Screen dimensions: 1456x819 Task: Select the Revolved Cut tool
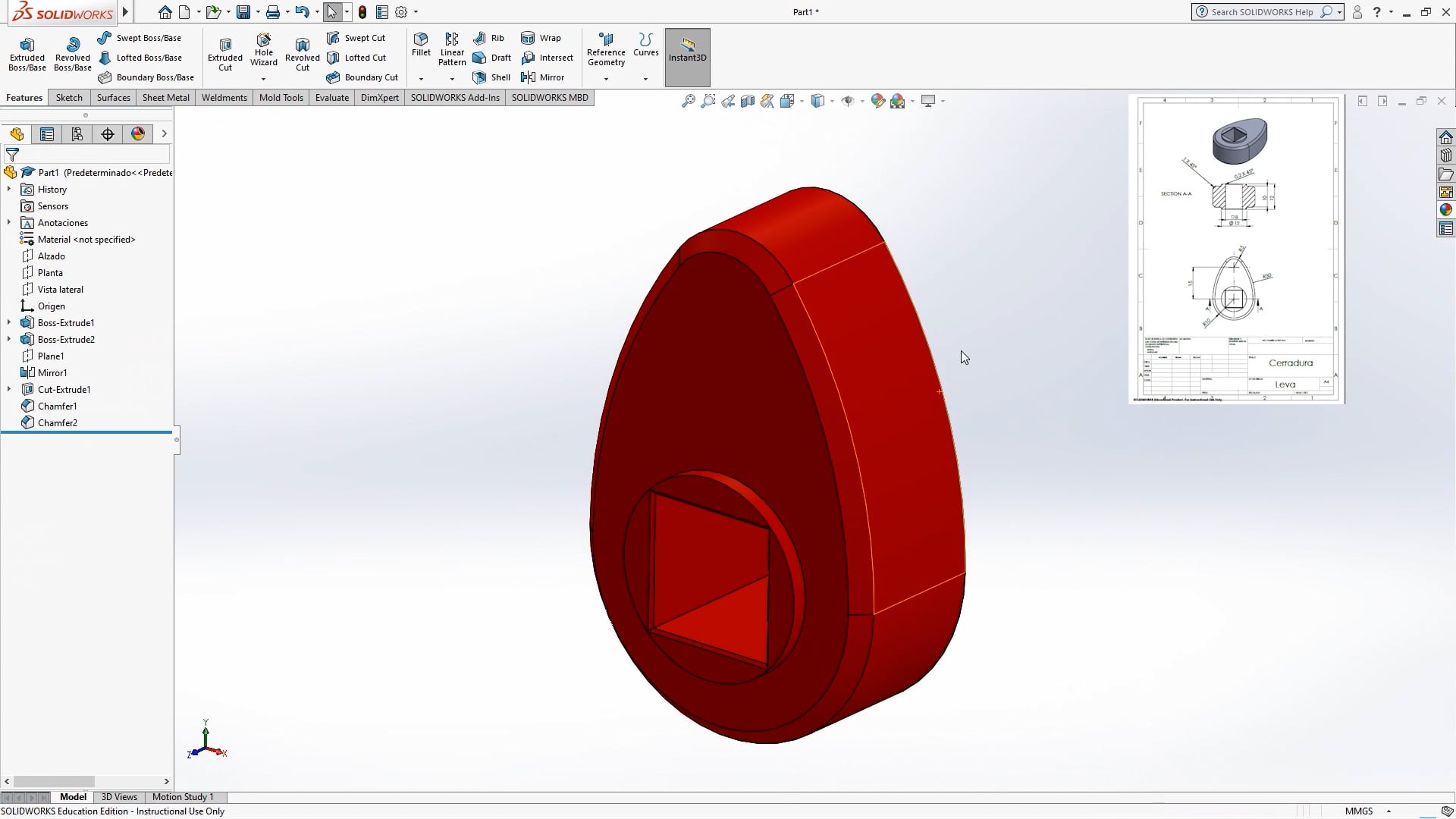pyautogui.click(x=302, y=52)
